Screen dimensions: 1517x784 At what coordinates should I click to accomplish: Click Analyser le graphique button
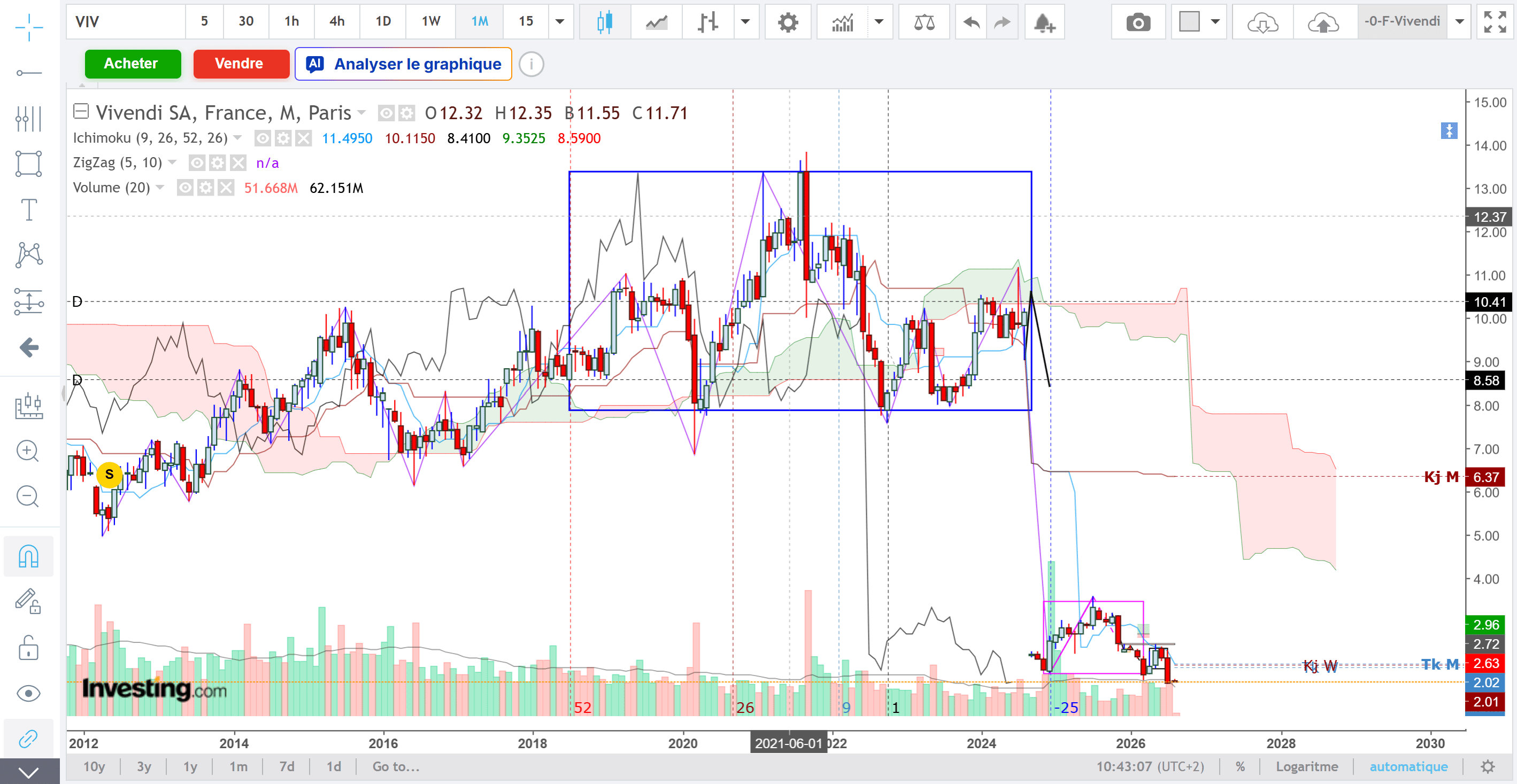coord(403,64)
